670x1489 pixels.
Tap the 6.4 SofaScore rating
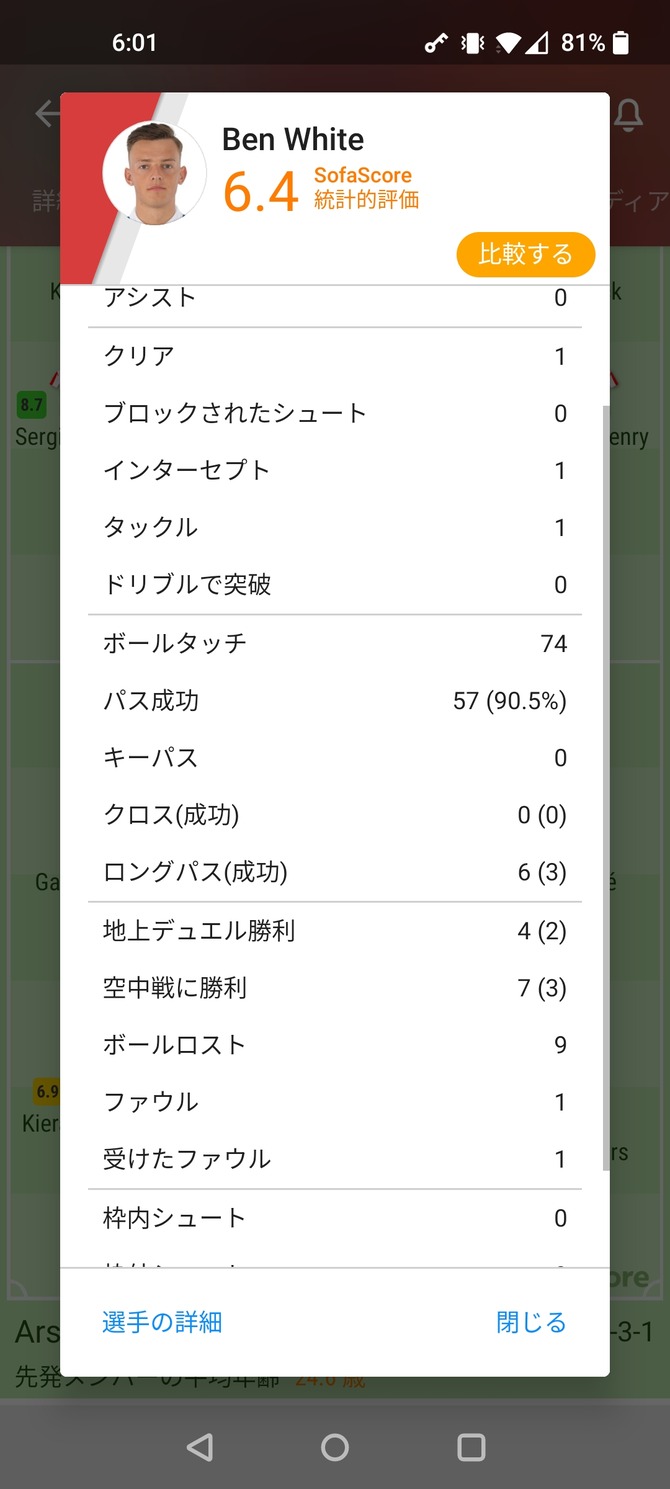260,192
